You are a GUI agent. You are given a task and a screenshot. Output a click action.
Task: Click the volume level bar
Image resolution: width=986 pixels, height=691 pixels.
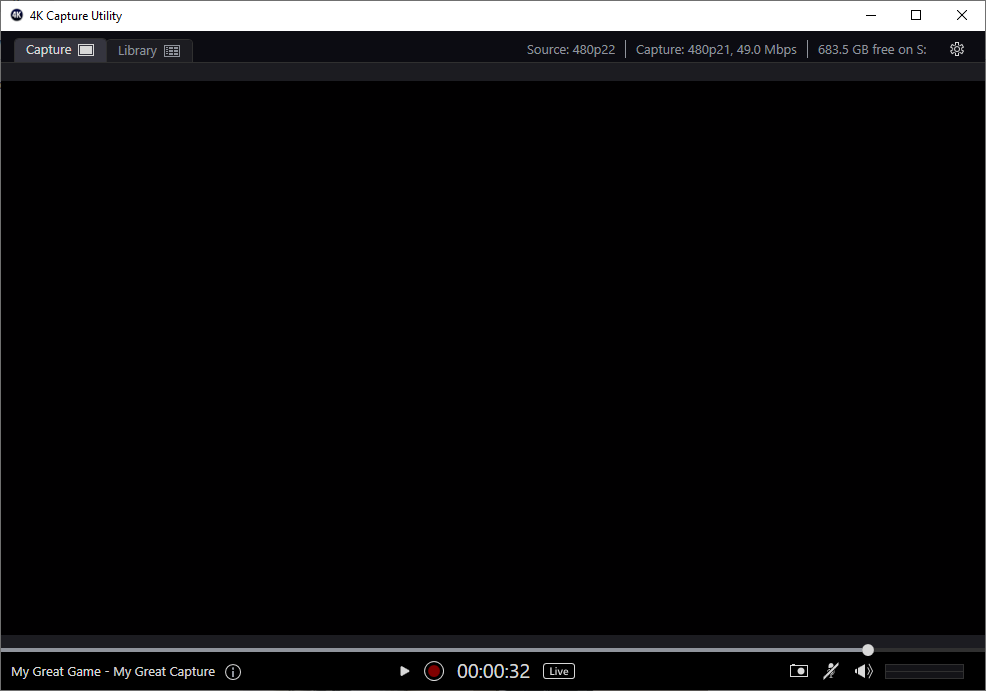924,671
